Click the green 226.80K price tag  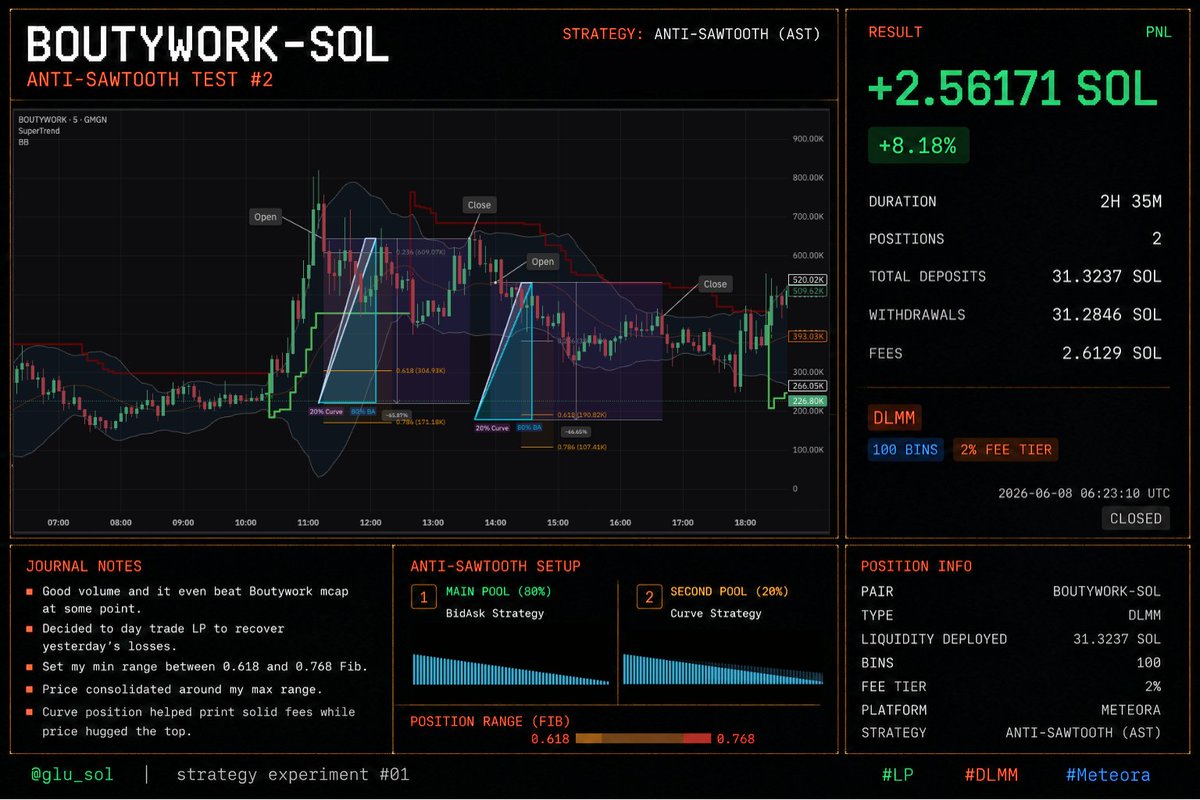point(807,401)
